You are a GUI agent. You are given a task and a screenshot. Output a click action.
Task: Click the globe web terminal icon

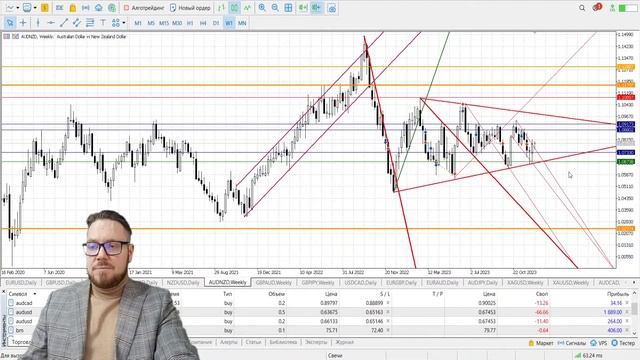click(112, 8)
